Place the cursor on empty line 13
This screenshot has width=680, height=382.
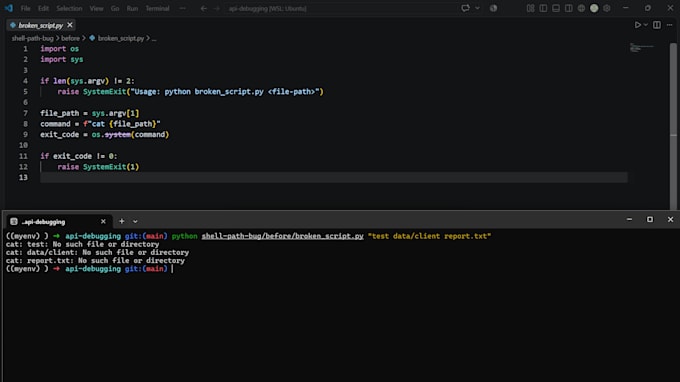point(333,177)
